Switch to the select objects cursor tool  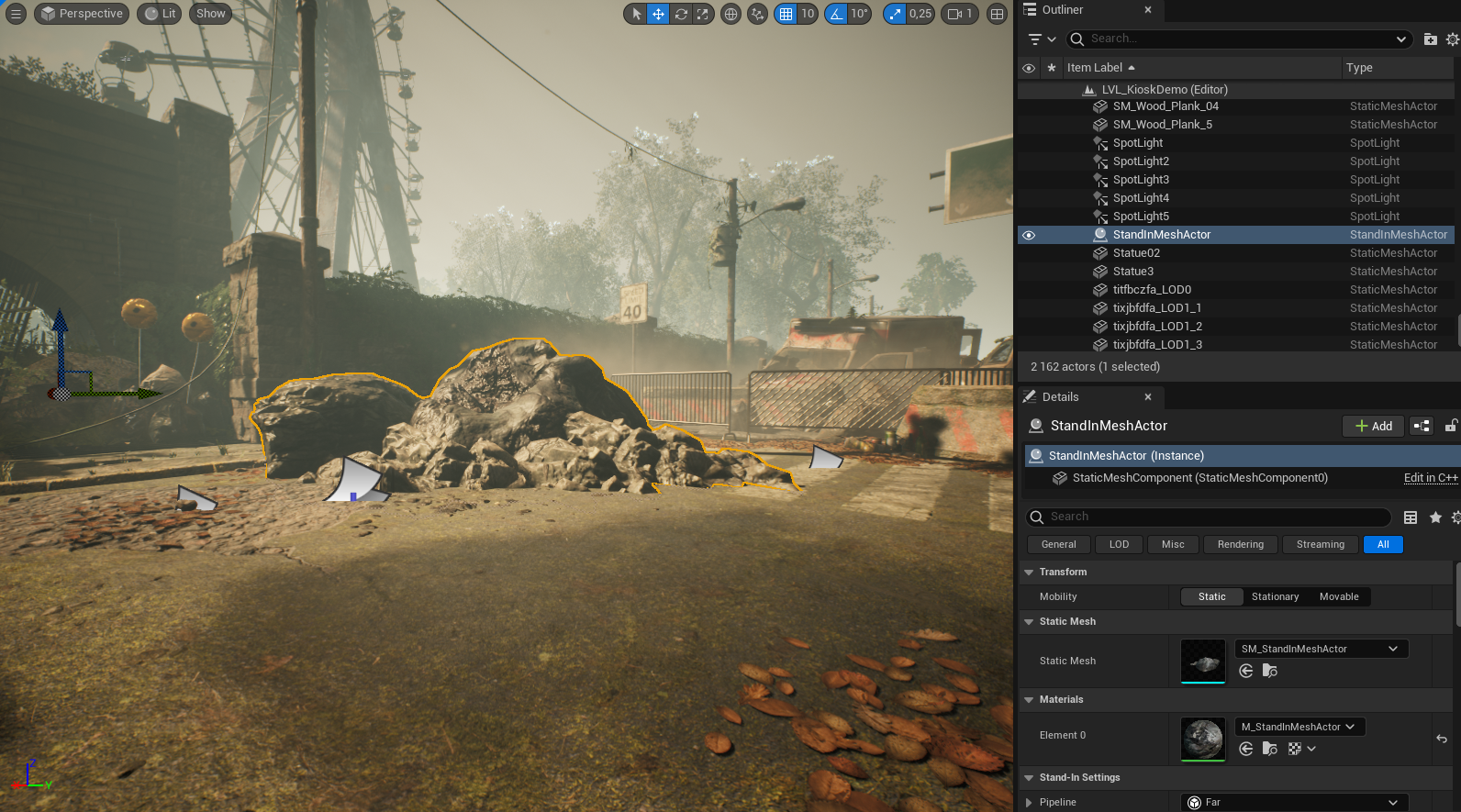(636, 14)
